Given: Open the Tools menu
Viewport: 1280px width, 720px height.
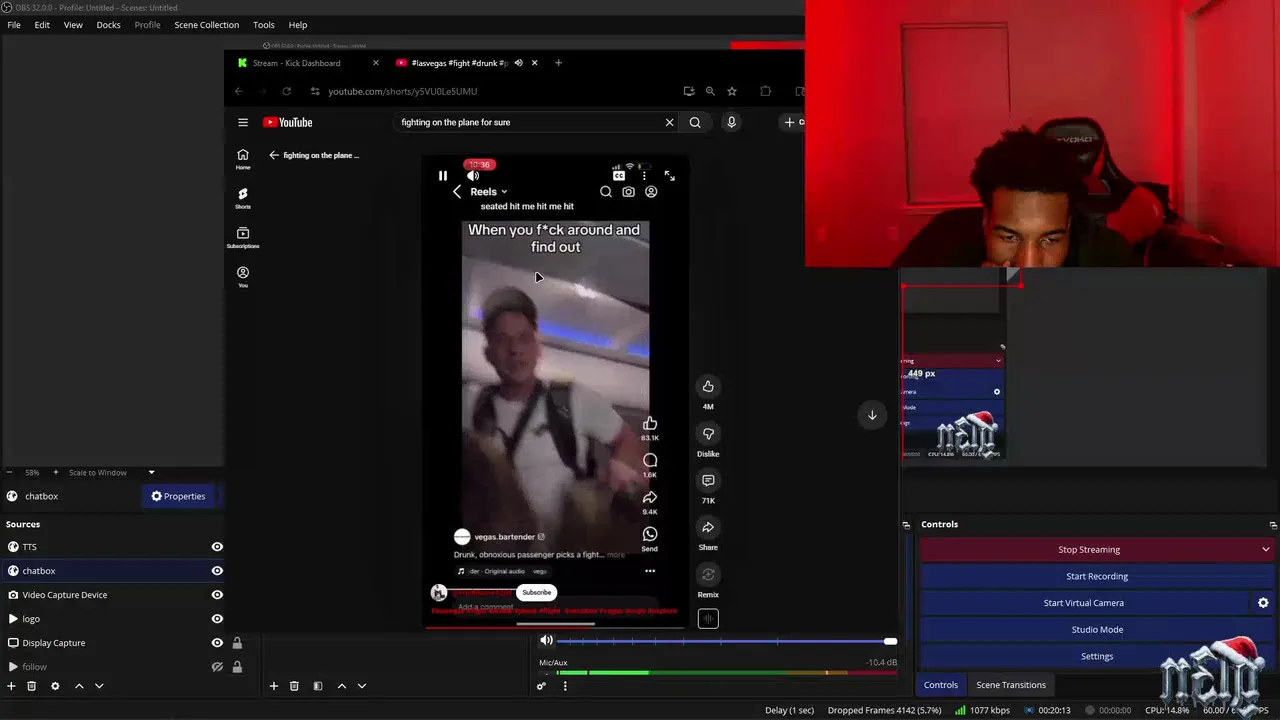Looking at the screenshot, I should 264,25.
